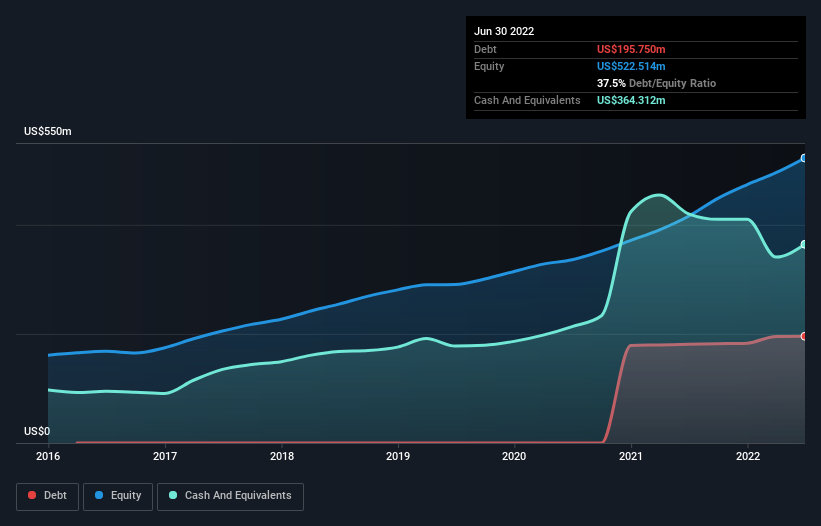Click the Equity label in tooltip

point(489,66)
